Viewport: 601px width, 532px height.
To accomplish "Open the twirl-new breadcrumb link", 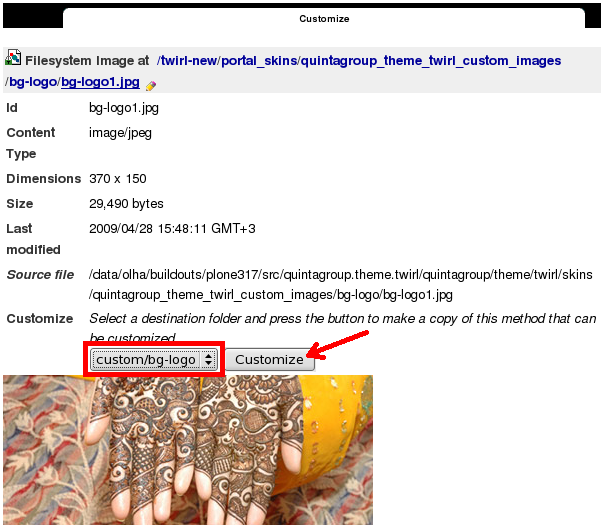I will tap(189, 61).
